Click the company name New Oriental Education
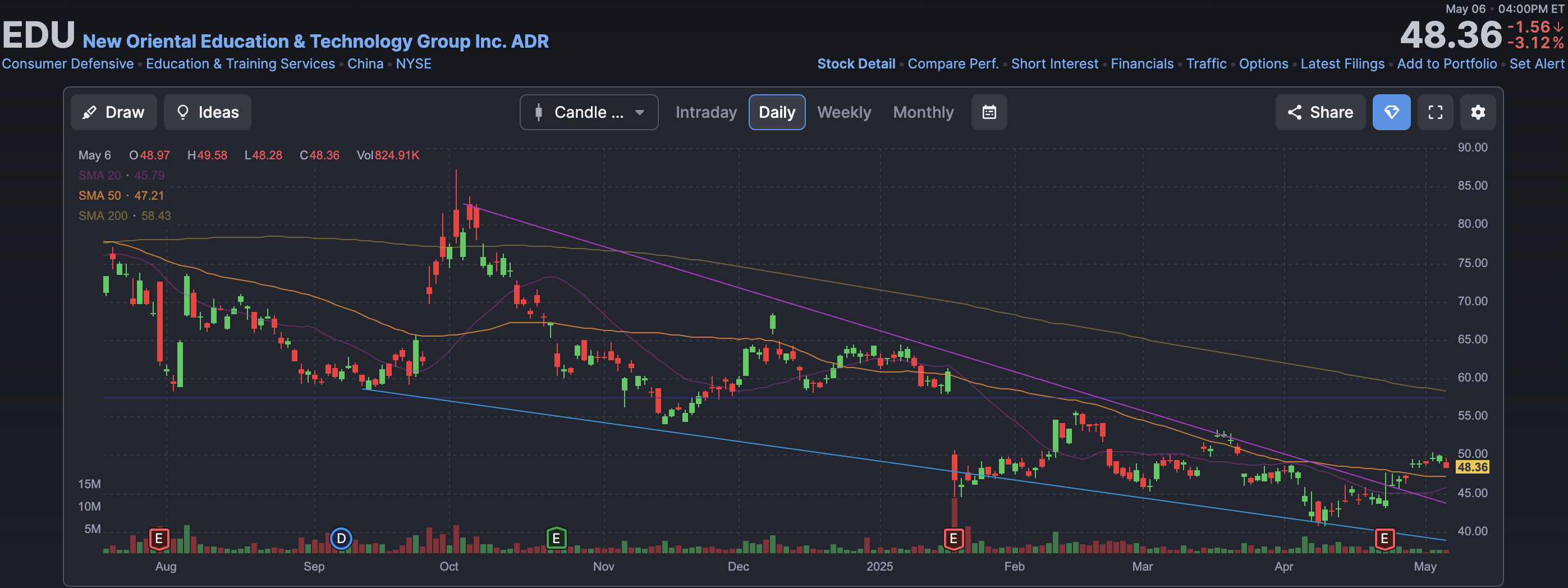This screenshot has width=1568, height=588. pos(315,42)
